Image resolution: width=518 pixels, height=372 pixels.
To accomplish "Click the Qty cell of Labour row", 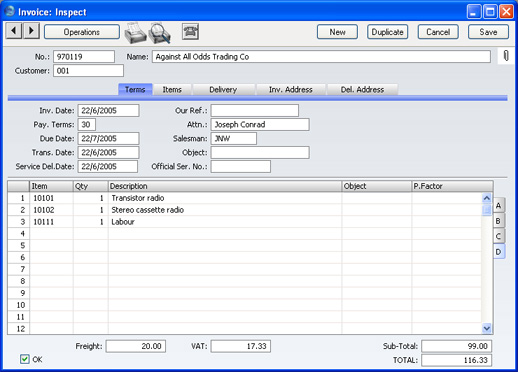I will [x=91, y=222].
